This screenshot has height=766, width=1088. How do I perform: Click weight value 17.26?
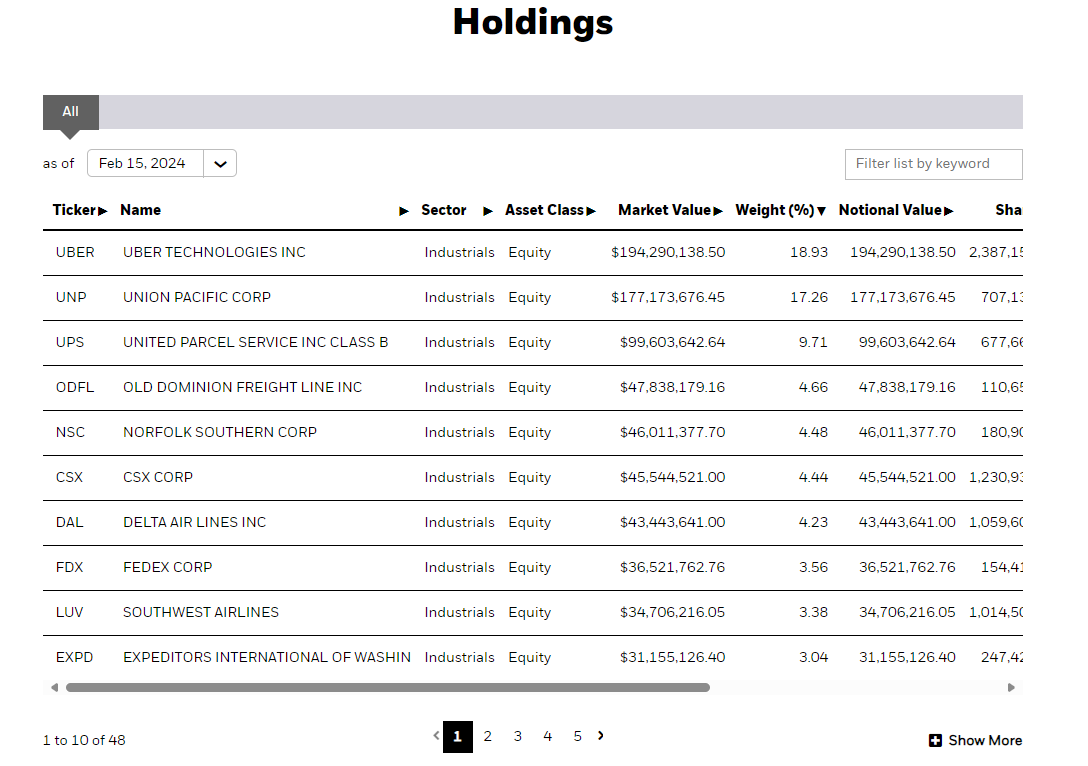[809, 298]
